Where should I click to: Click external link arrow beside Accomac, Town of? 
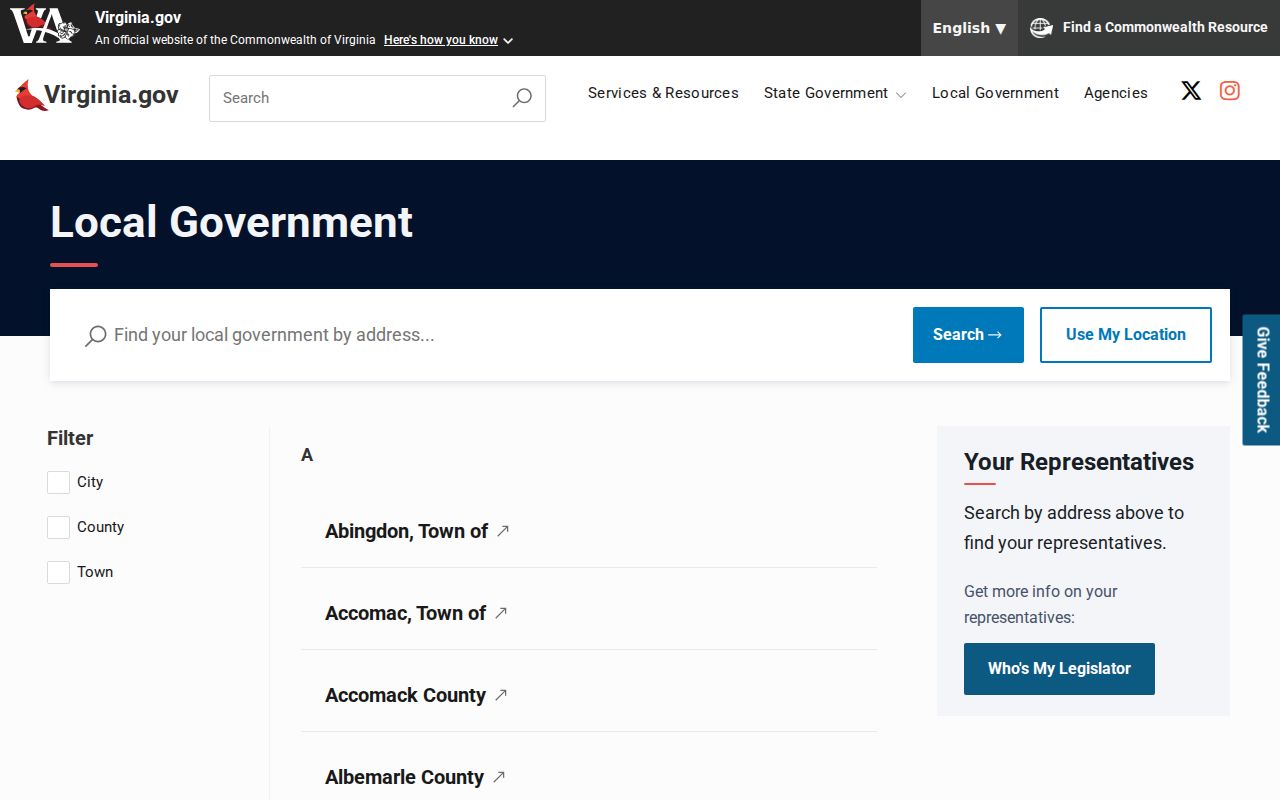coord(501,613)
